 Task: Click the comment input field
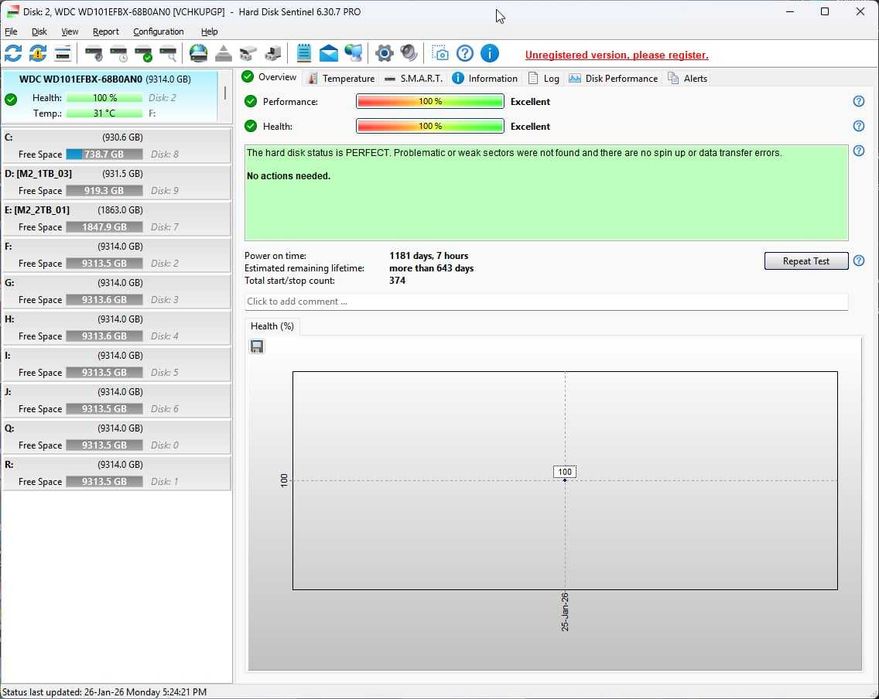[546, 302]
